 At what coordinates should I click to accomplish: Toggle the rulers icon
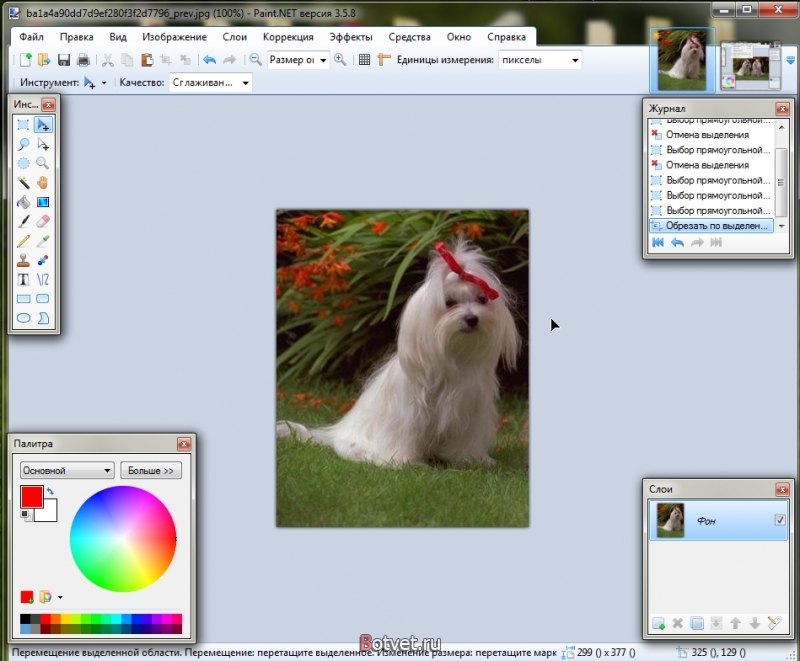(x=384, y=60)
